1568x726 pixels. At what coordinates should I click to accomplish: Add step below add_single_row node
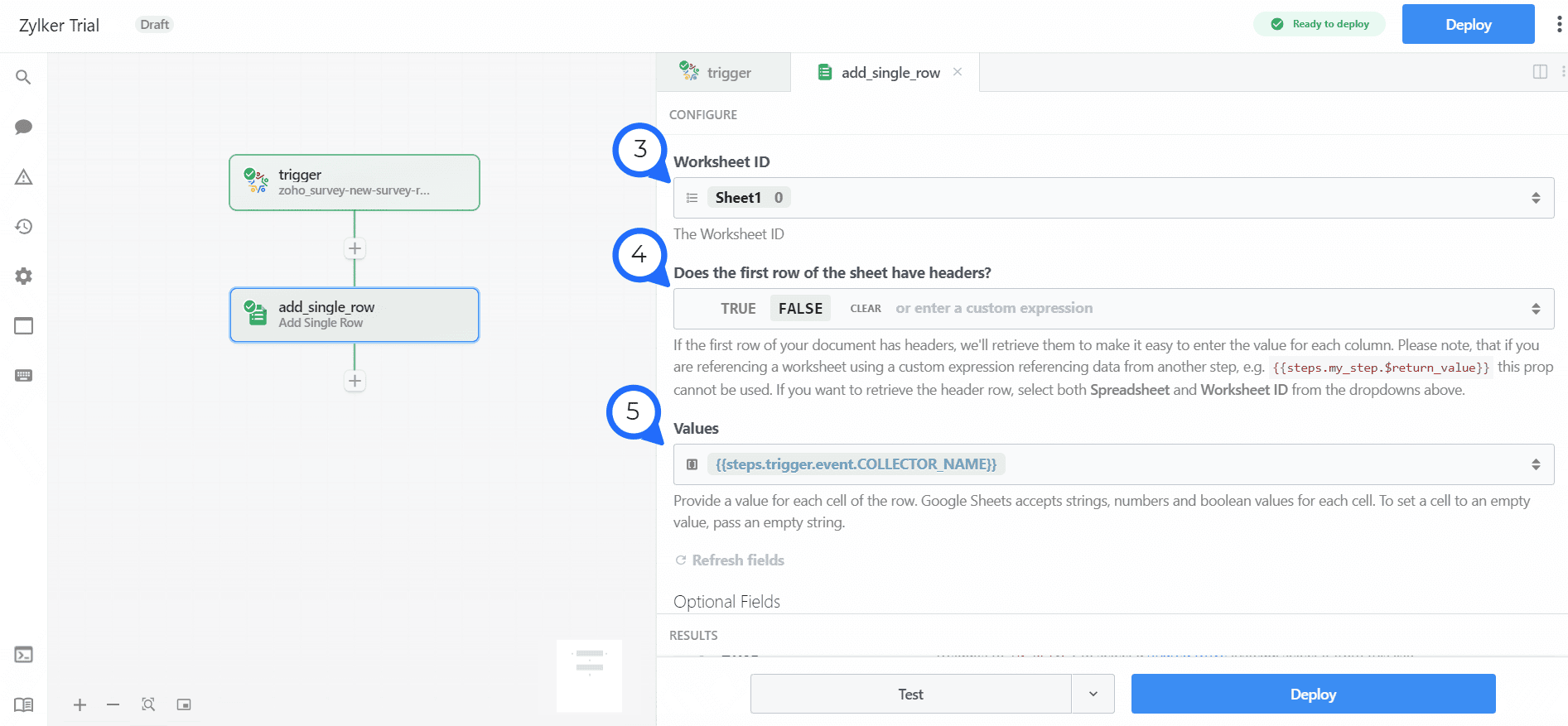(x=355, y=381)
